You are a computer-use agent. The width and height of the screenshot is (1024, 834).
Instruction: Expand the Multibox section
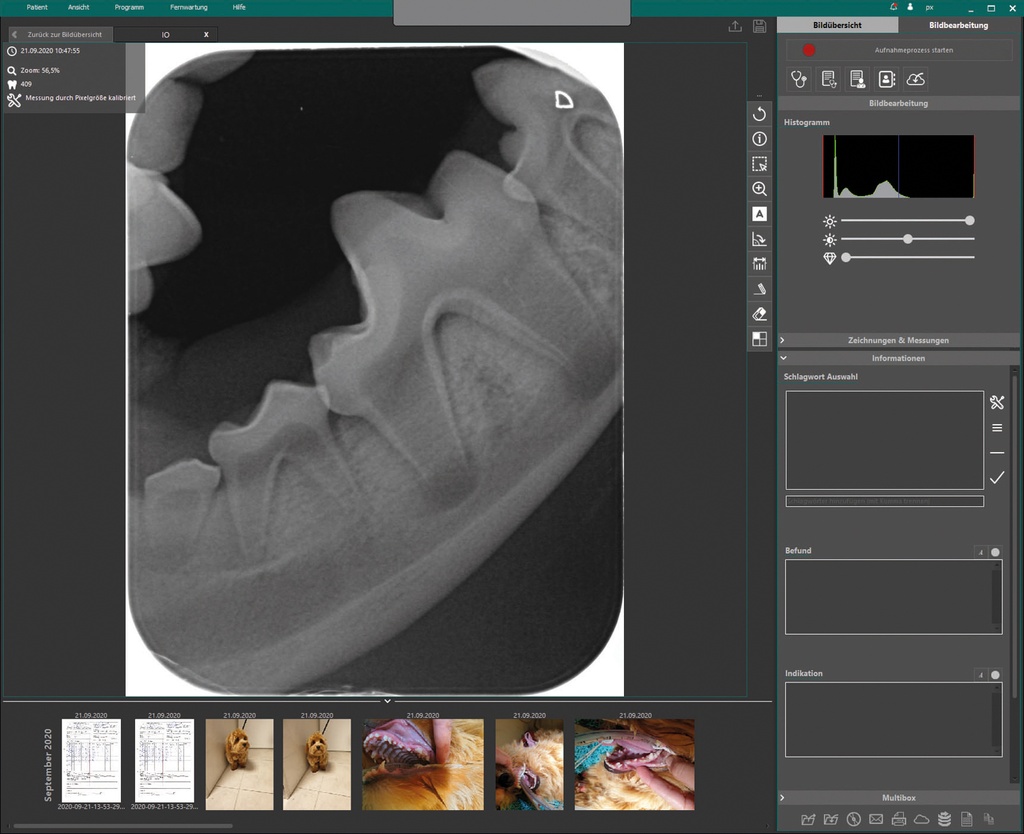tap(898, 798)
